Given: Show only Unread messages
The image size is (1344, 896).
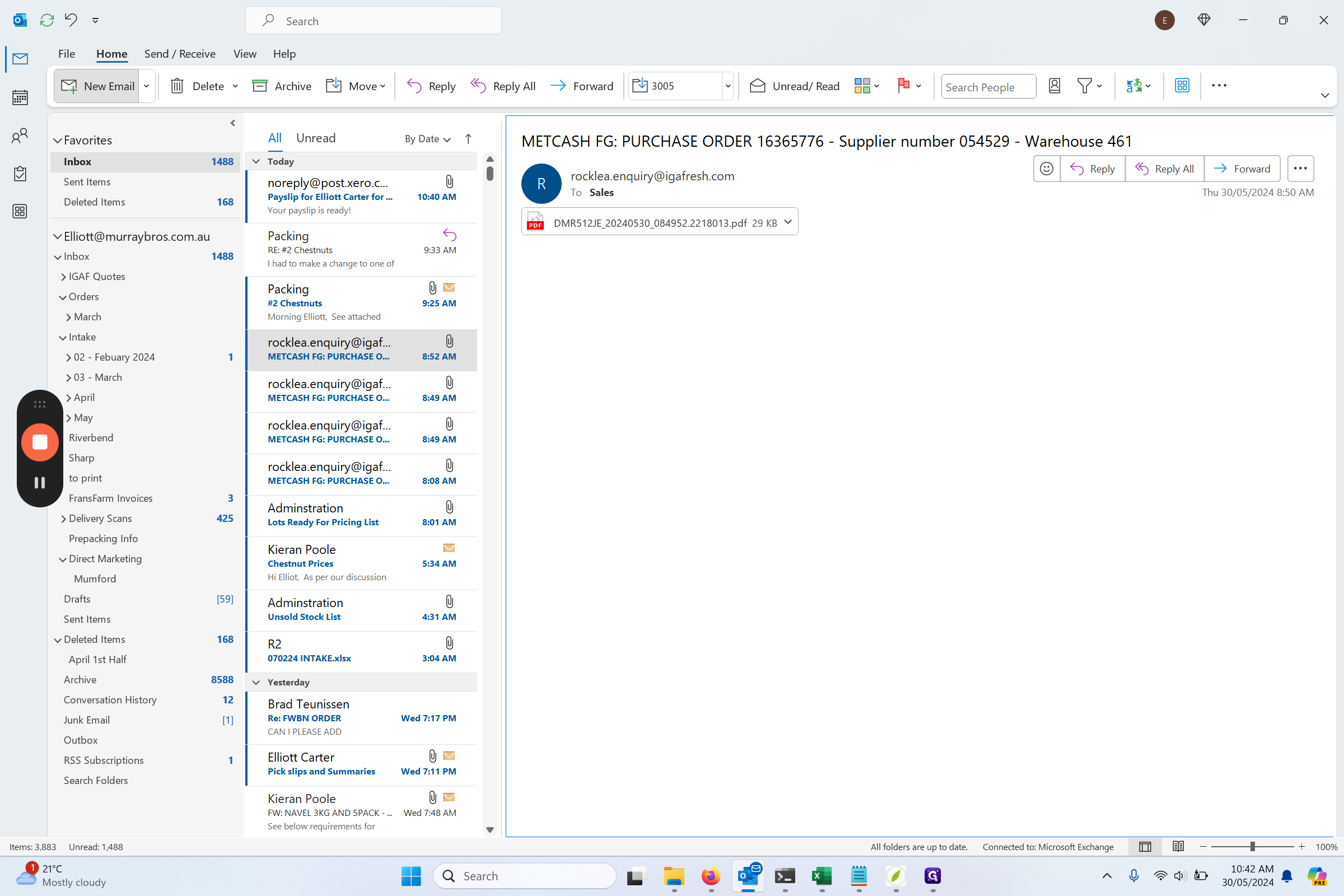Looking at the screenshot, I should coord(315,138).
